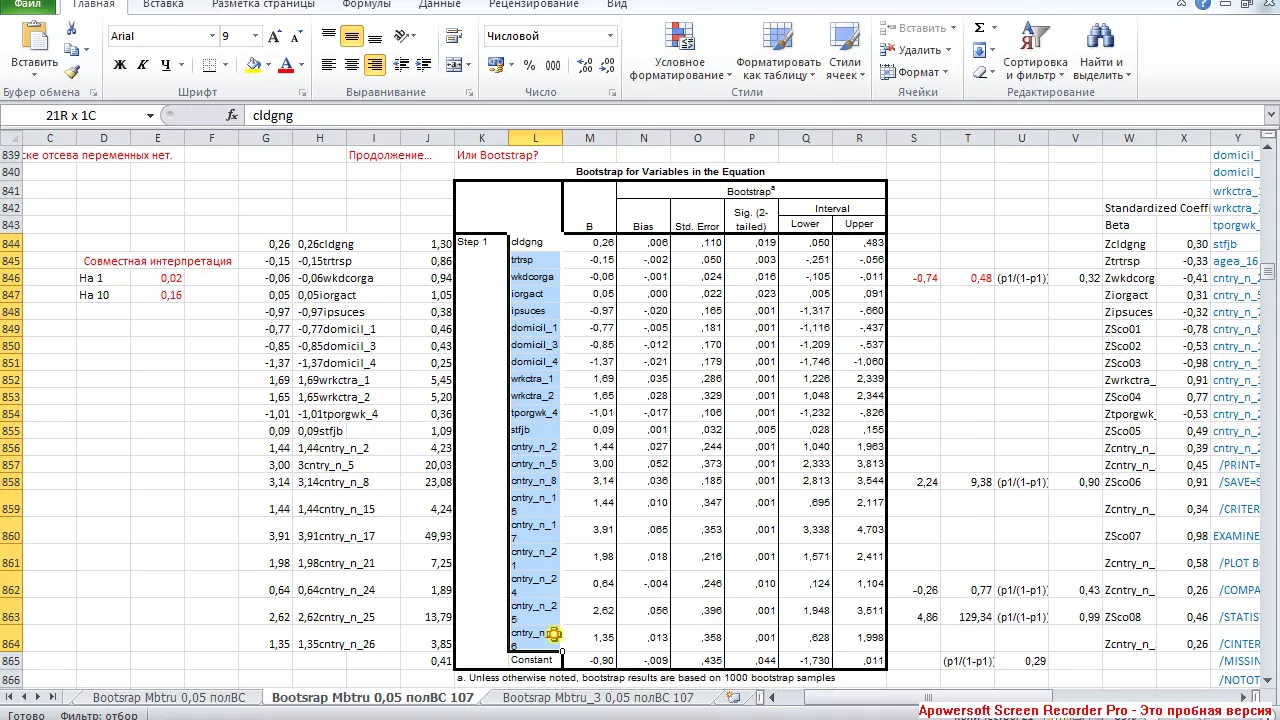Expand Условное форматирование menu
Viewport: 1280px width, 720px height.
(x=679, y=52)
